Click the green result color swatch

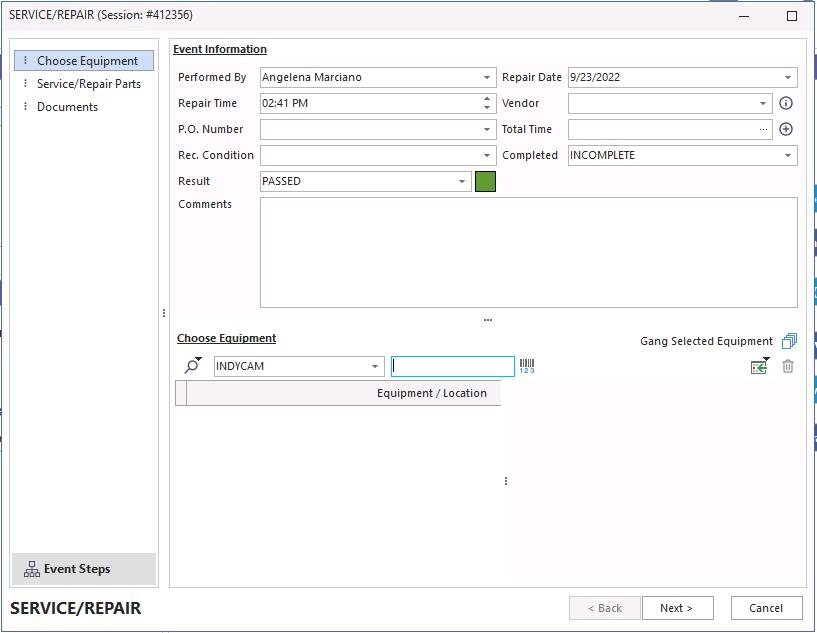click(485, 181)
